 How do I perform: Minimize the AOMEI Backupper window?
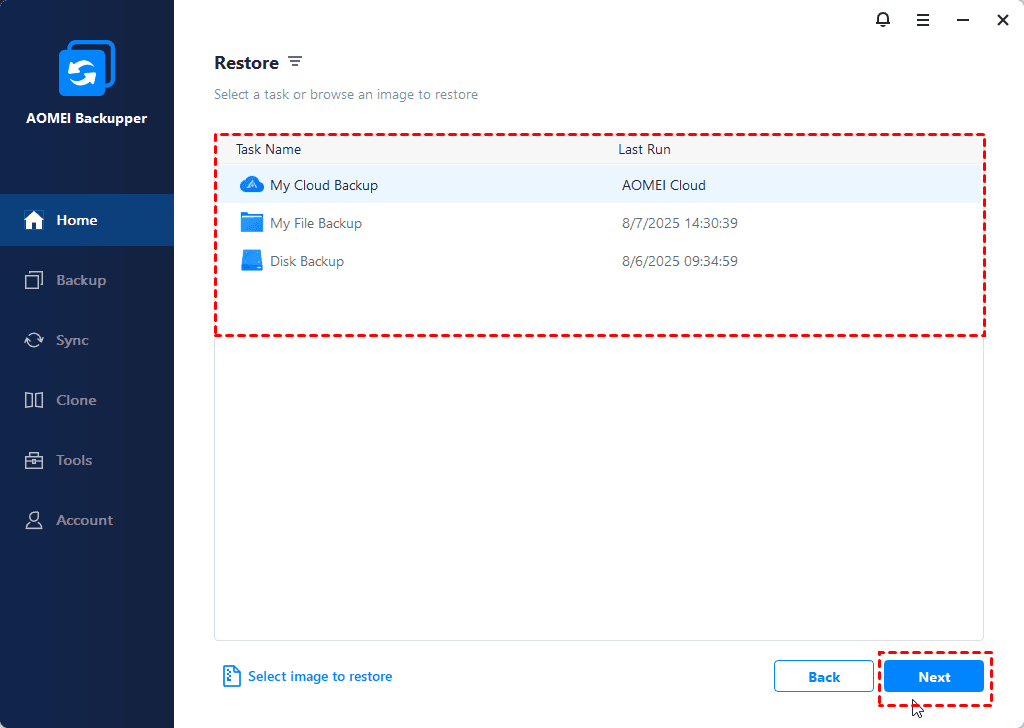click(x=963, y=20)
